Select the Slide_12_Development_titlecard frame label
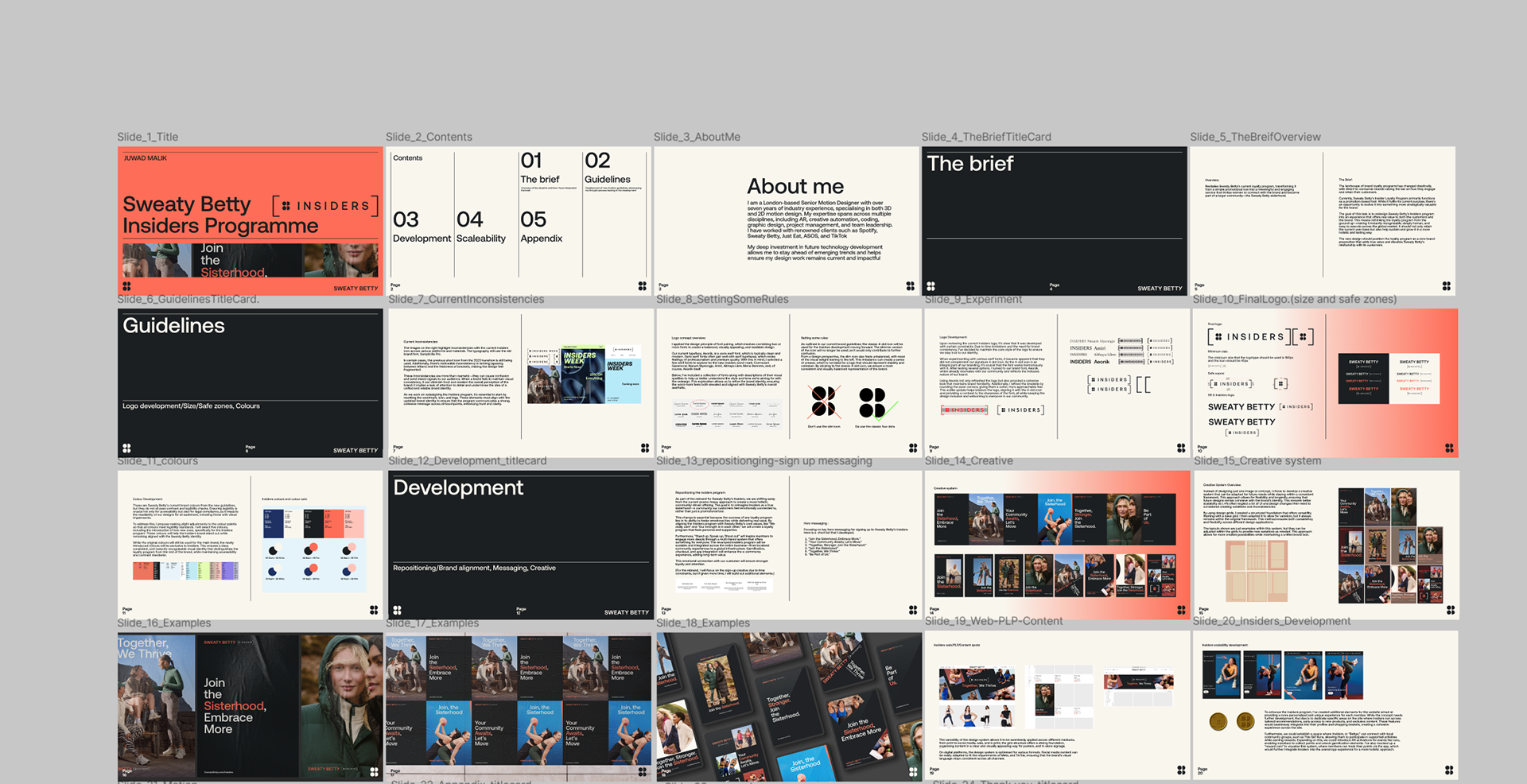 pos(468,460)
